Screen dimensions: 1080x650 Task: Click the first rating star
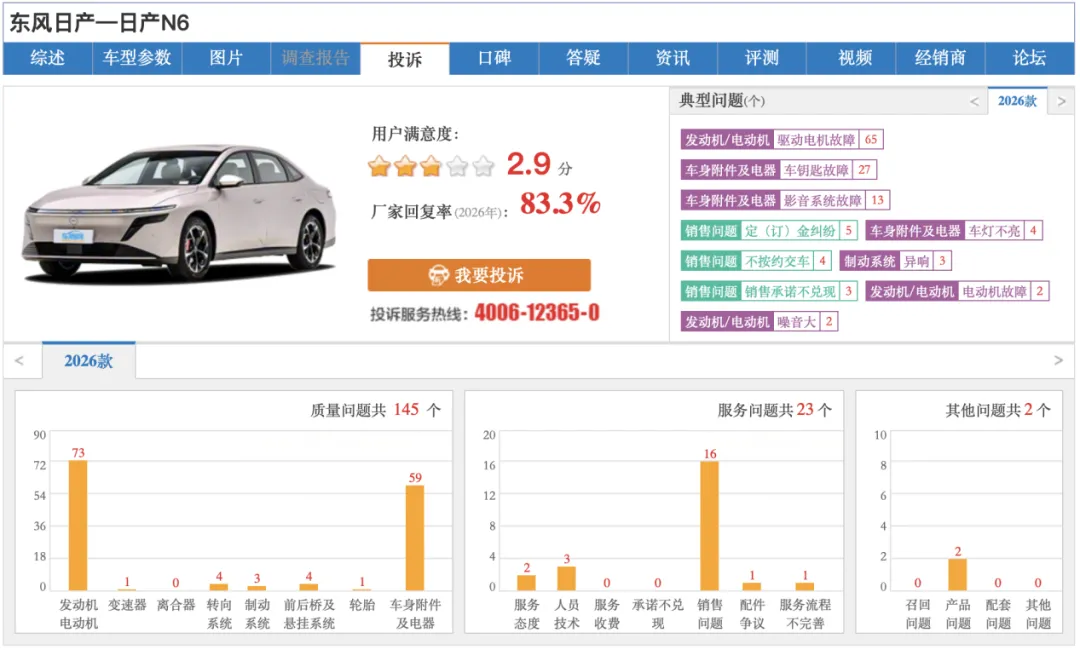(380, 166)
